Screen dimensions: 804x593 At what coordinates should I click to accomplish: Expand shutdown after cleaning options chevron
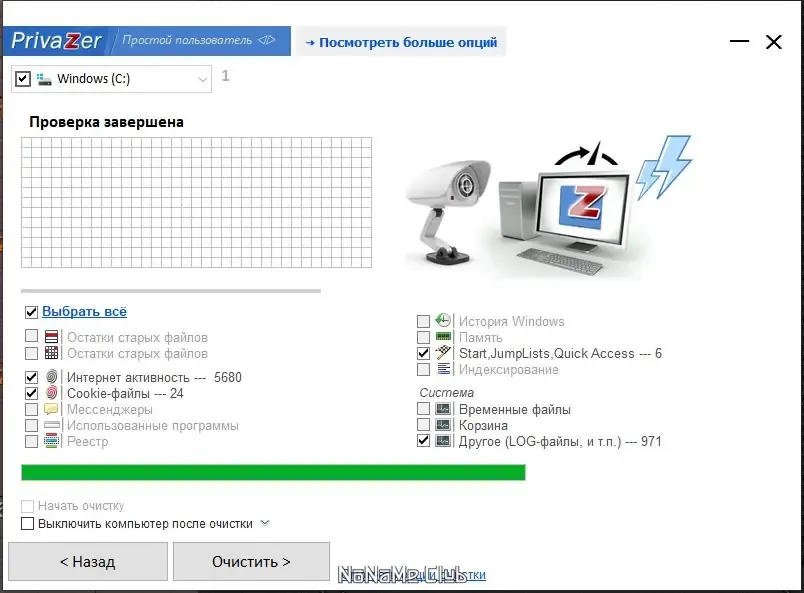coord(265,523)
